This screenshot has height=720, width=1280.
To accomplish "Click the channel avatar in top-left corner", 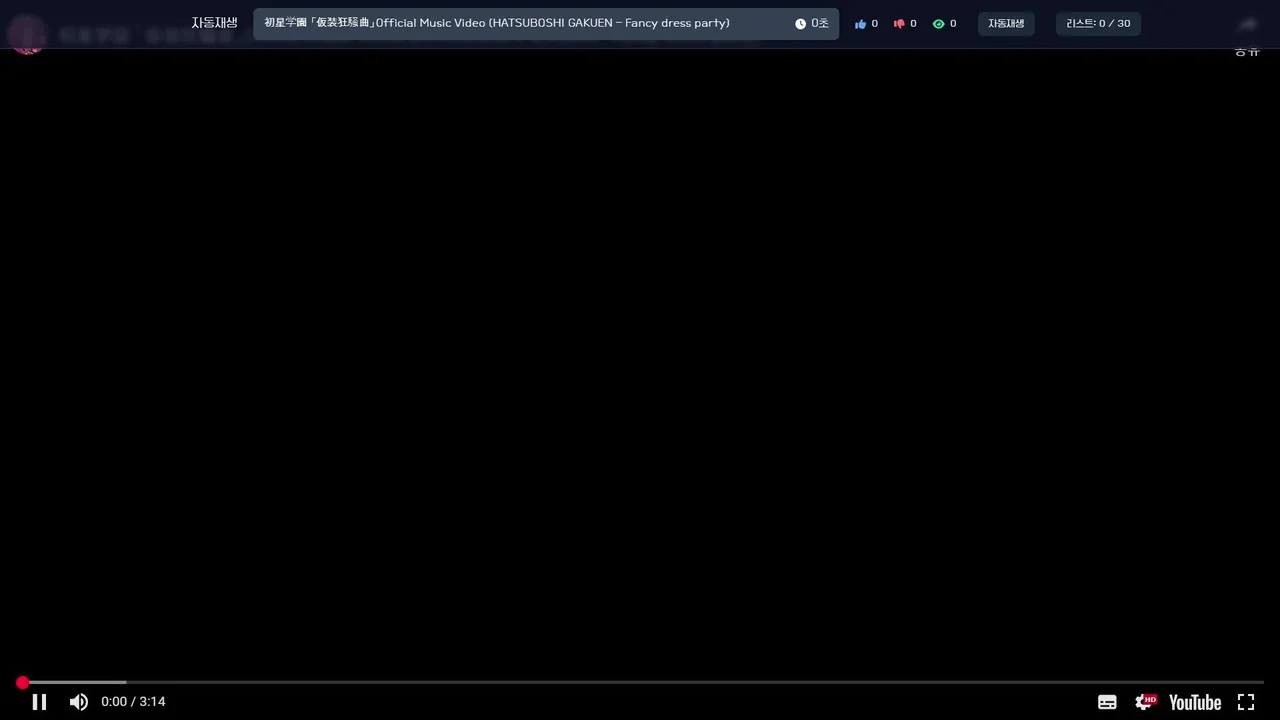I will pos(27,35).
